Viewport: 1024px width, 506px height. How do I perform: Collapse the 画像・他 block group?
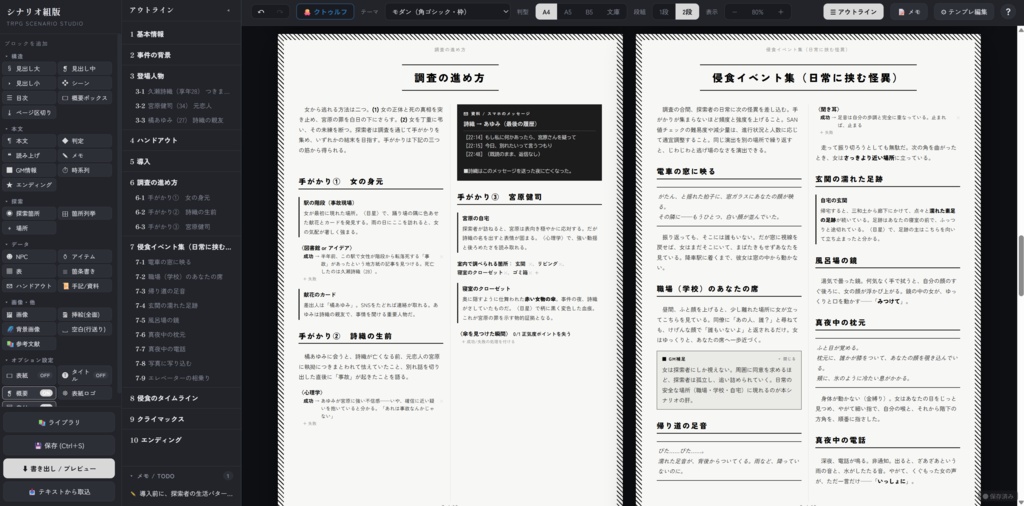tap(21, 303)
